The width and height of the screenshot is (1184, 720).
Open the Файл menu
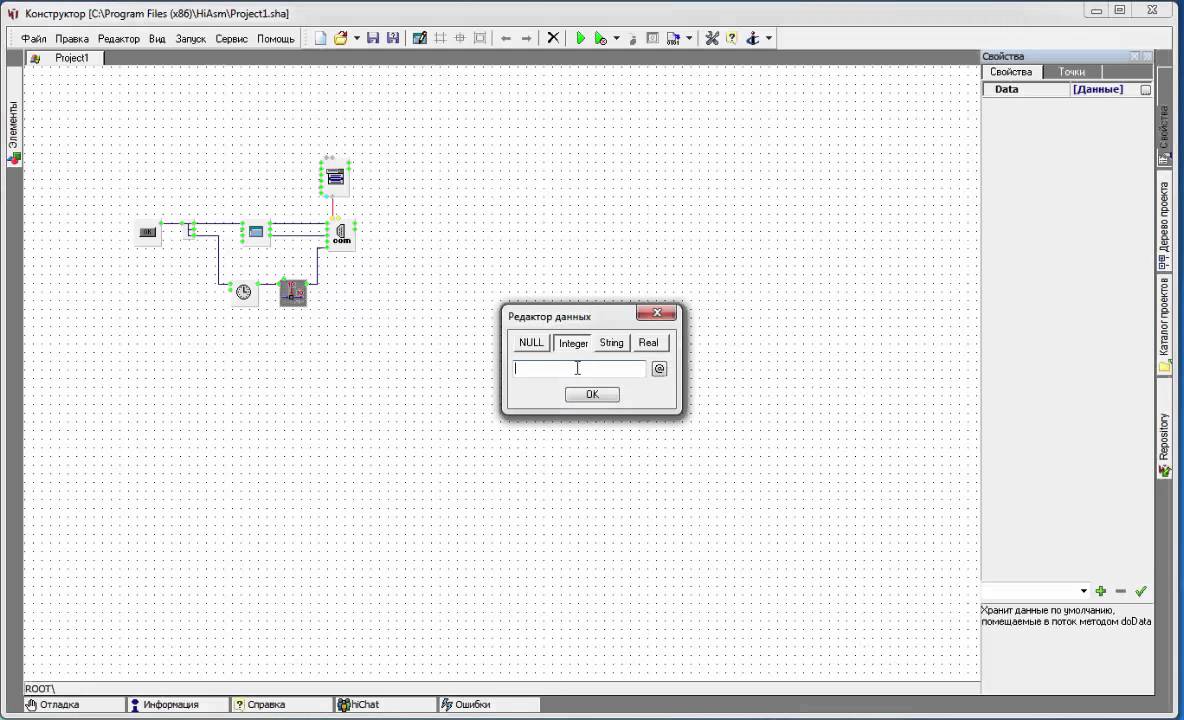pyautogui.click(x=34, y=38)
